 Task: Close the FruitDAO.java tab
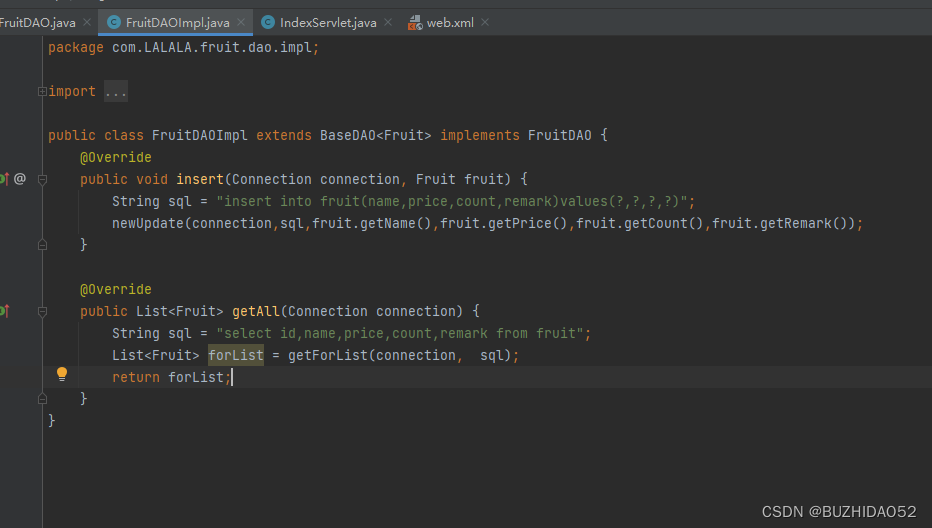[x=87, y=22]
